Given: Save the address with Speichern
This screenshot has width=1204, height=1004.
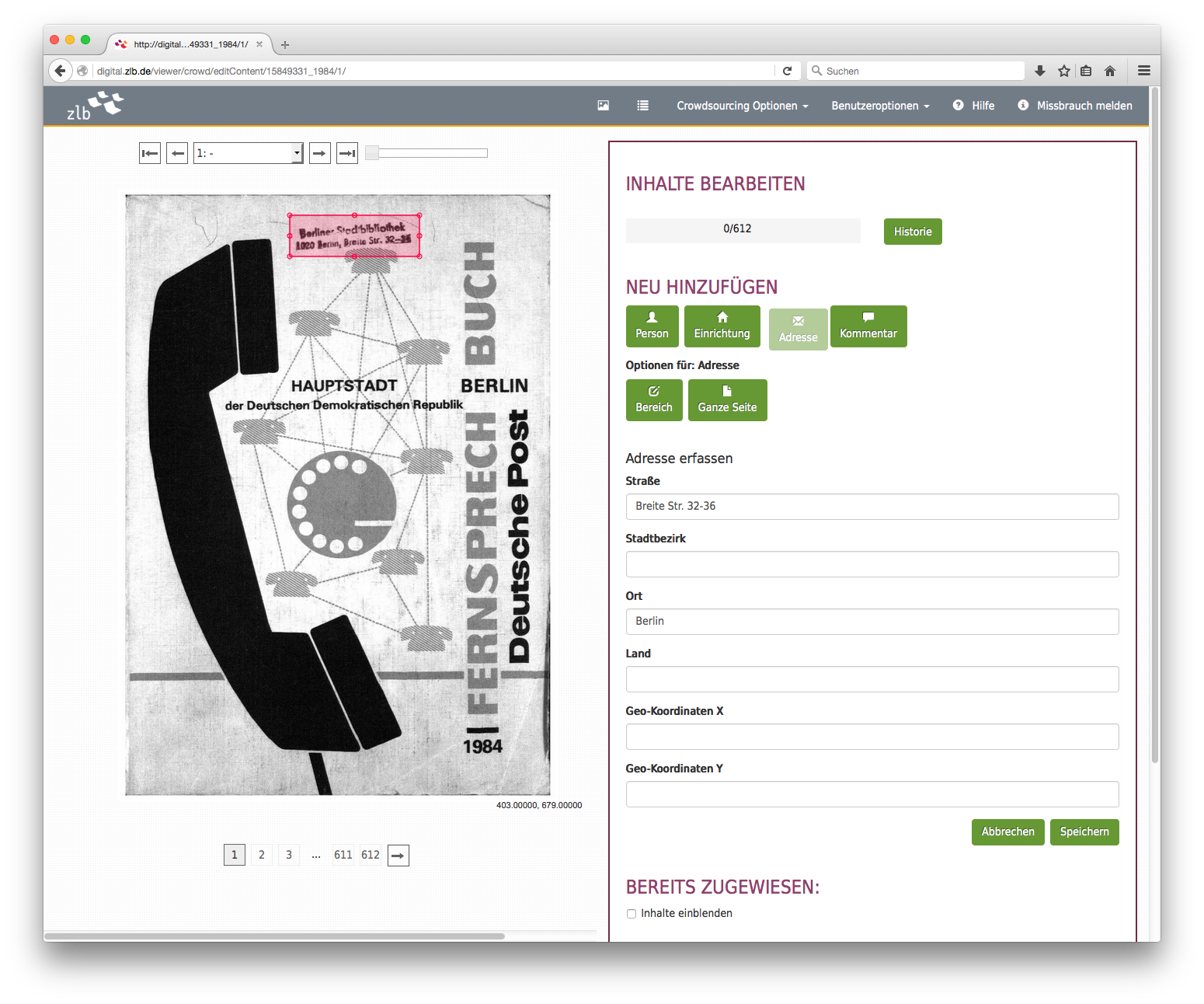Looking at the screenshot, I should pyautogui.click(x=1084, y=832).
